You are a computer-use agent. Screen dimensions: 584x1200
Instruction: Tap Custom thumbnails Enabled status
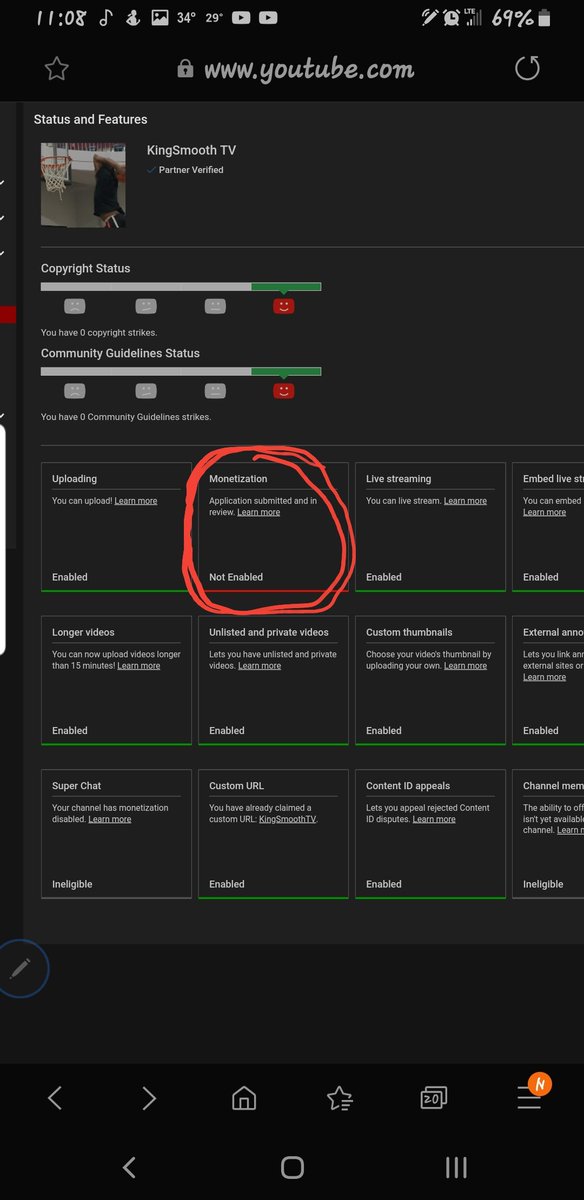(384, 730)
